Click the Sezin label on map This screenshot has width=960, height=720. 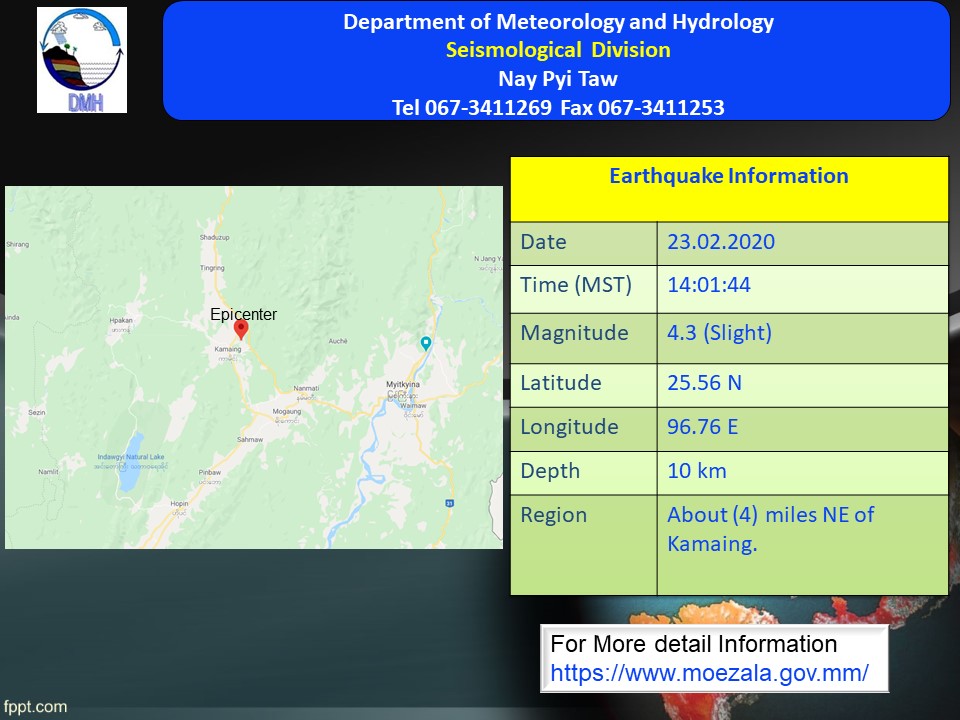point(37,413)
